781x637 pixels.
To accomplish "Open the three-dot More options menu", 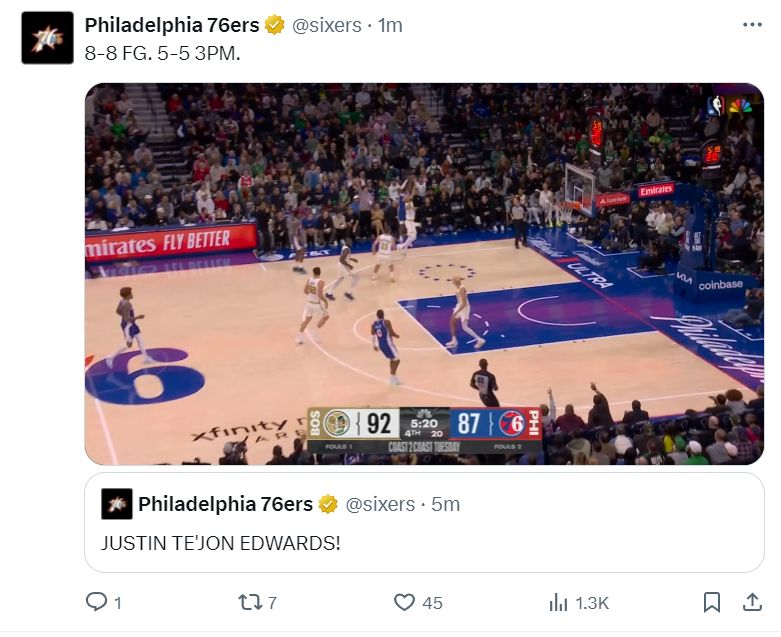I will [x=752, y=25].
